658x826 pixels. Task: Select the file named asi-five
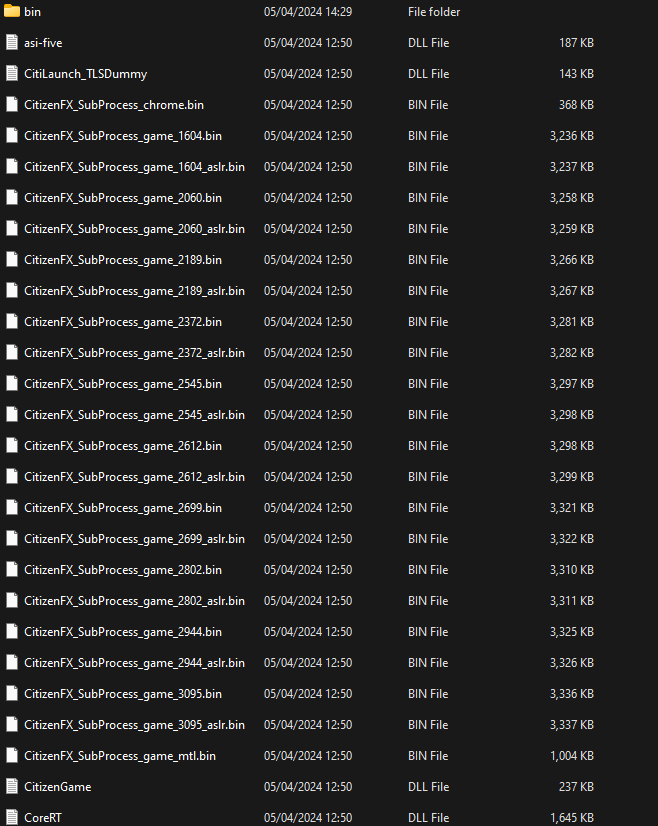[43, 43]
